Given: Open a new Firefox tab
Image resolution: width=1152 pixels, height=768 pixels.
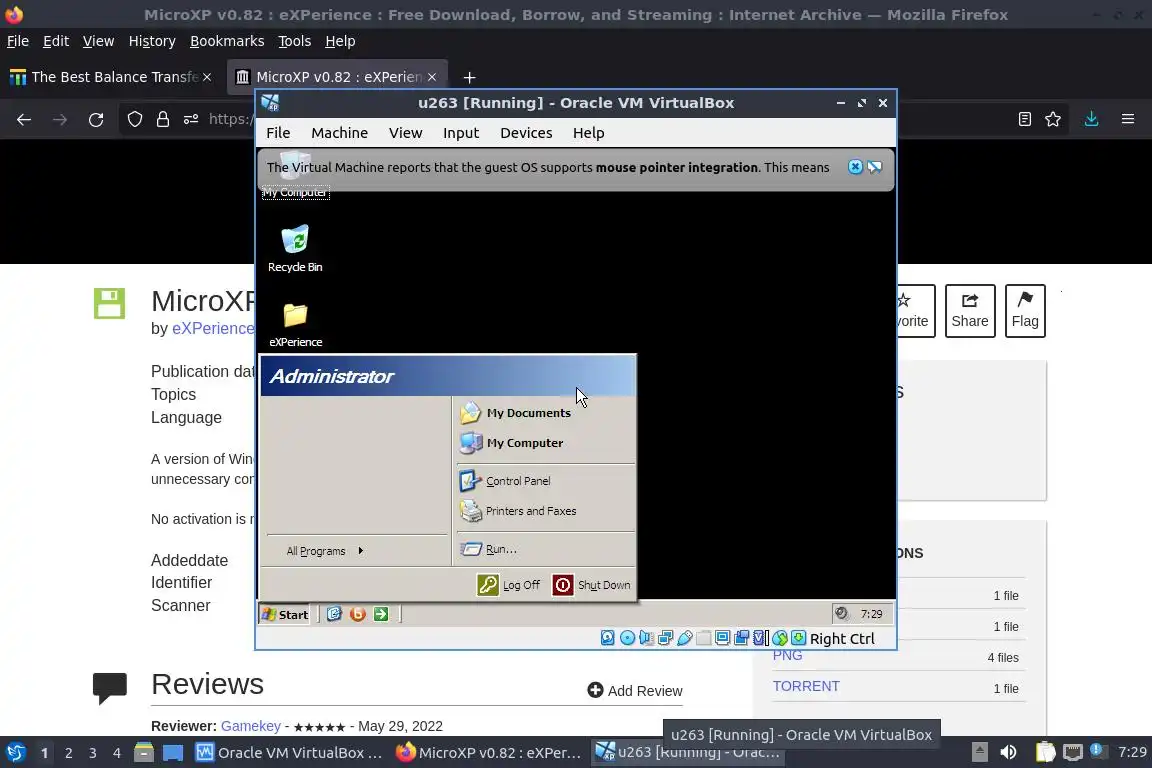Looking at the screenshot, I should (x=469, y=77).
